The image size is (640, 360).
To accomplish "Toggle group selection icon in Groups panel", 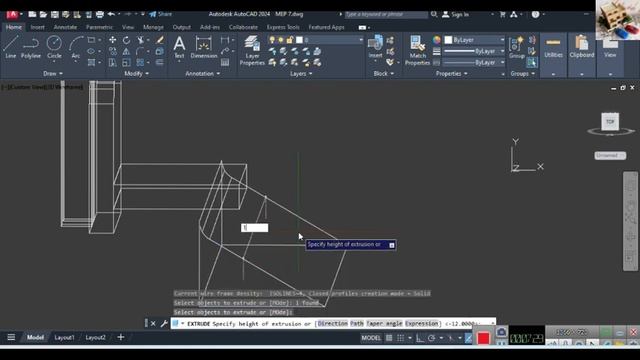I will coord(531,62).
